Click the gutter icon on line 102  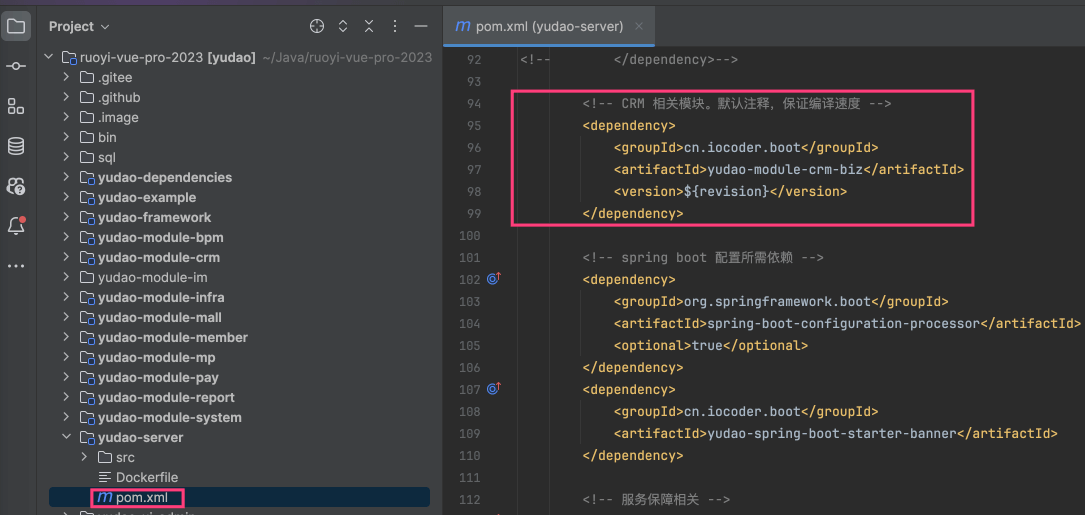pos(492,279)
